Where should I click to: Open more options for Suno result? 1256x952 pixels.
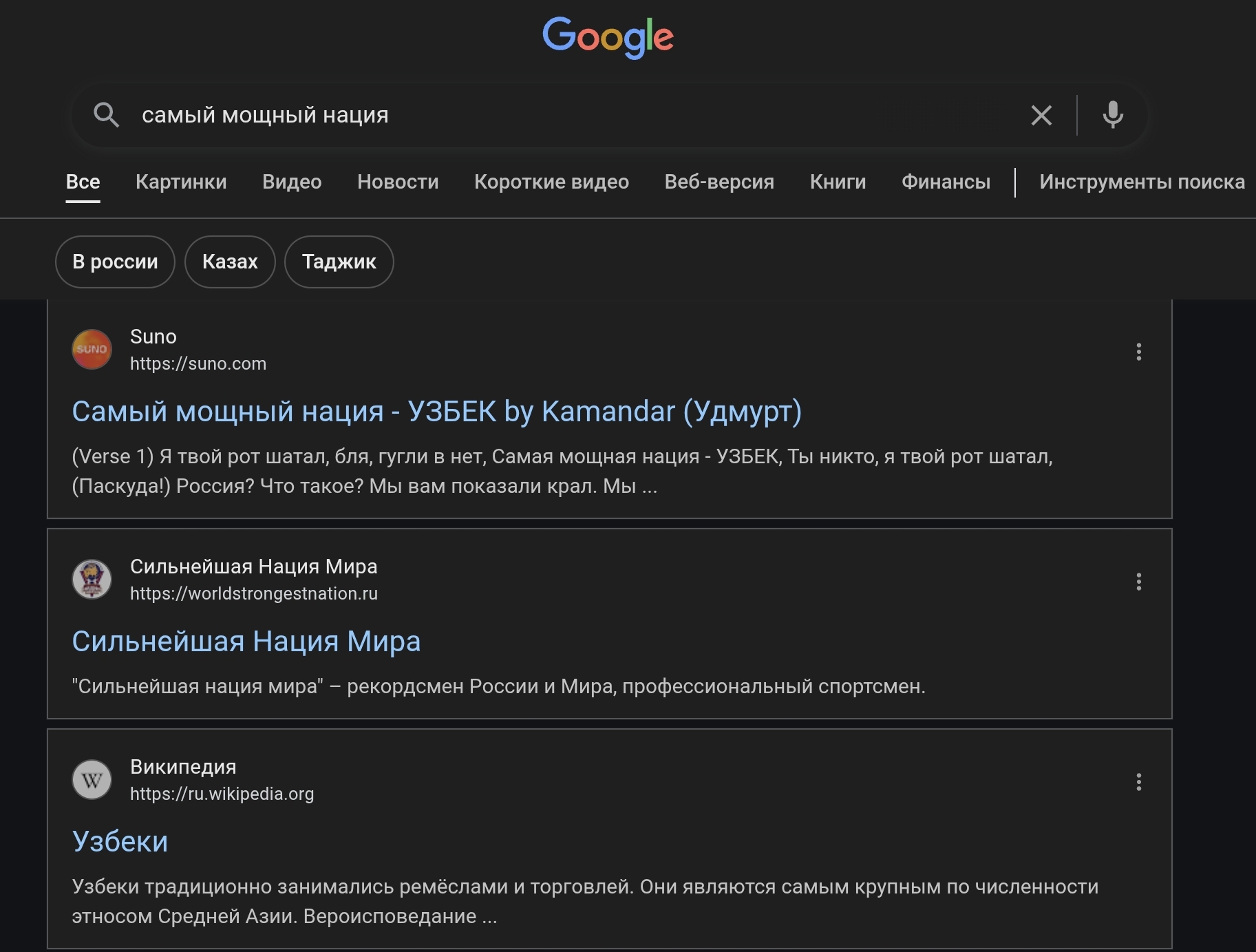(1138, 352)
